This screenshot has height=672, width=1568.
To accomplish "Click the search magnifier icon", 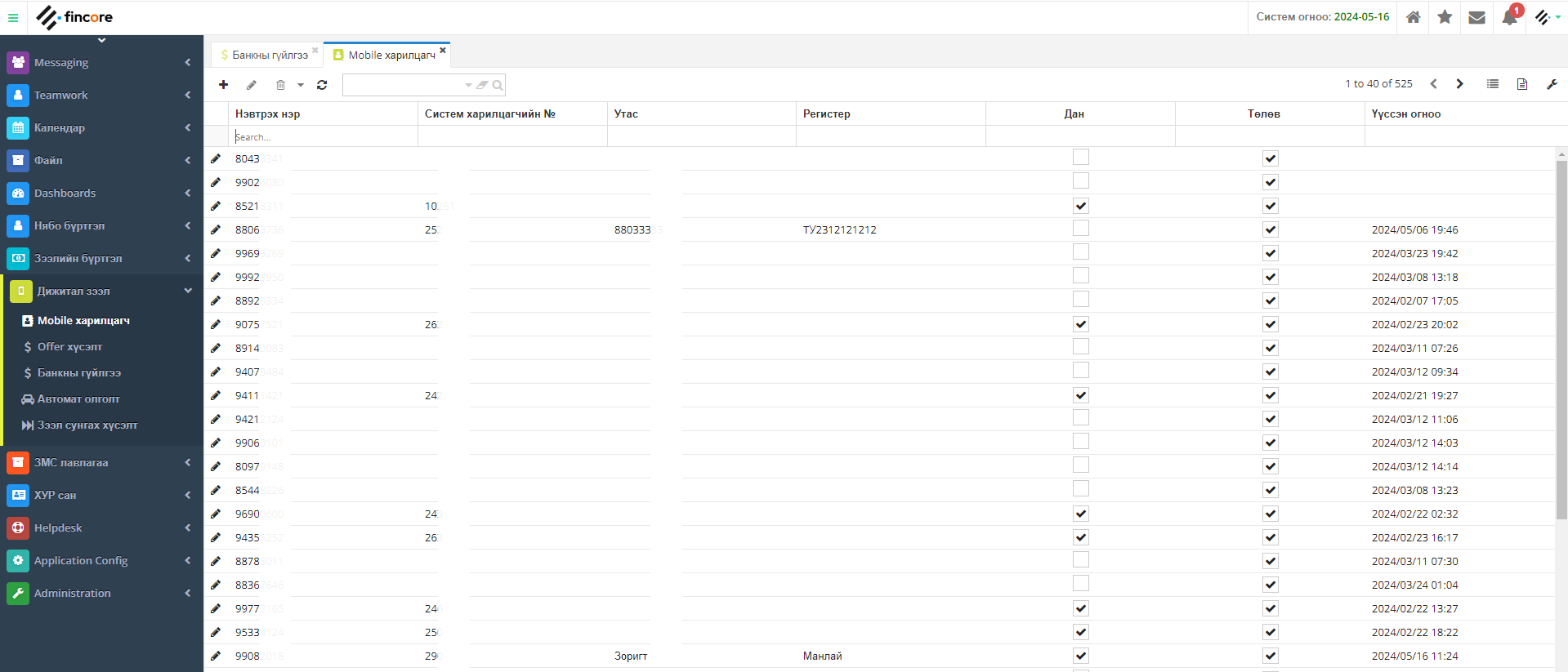I will pyautogui.click(x=498, y=85).
